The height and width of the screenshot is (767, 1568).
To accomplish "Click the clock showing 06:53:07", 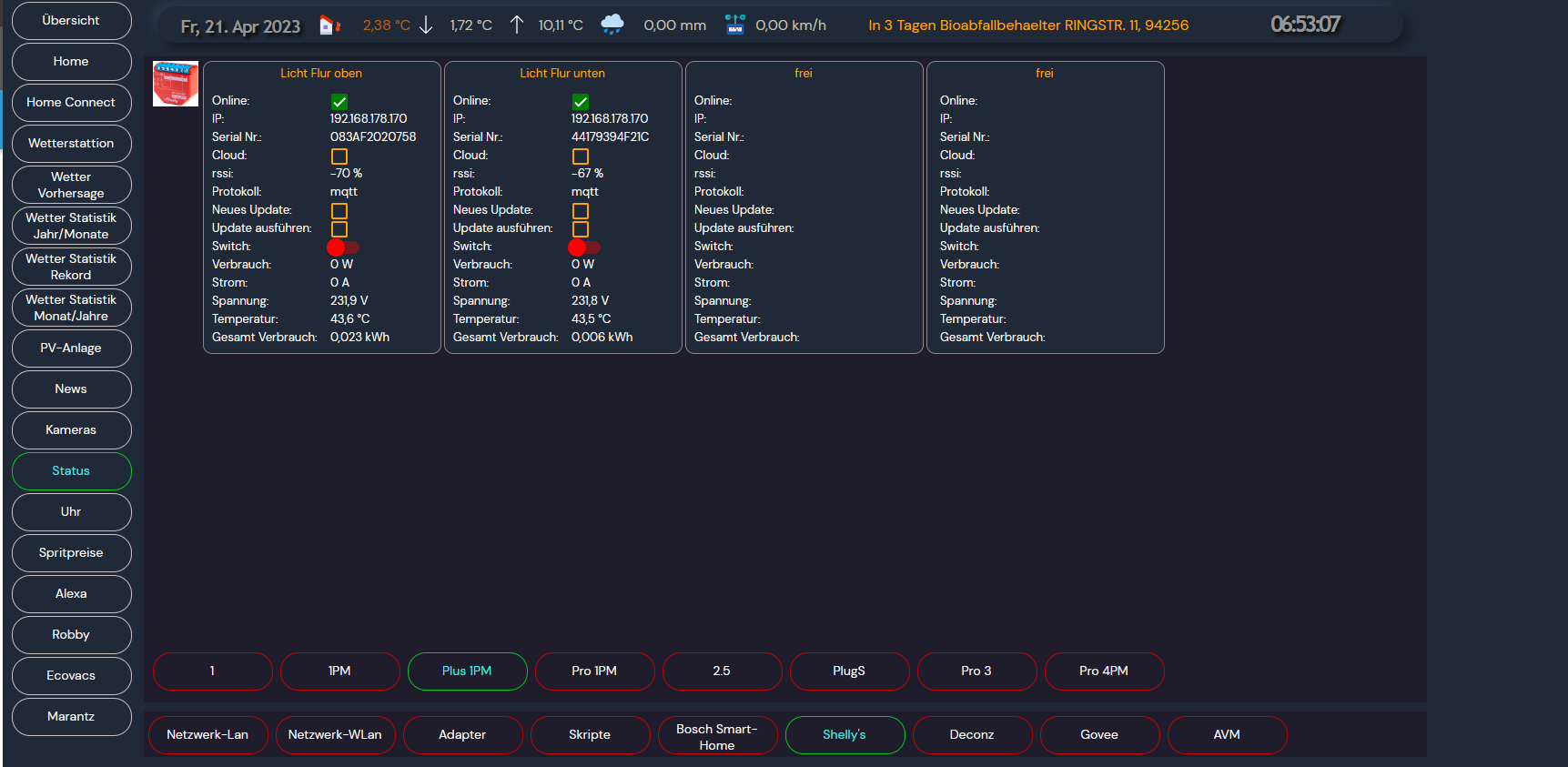I will [1305, 25].
